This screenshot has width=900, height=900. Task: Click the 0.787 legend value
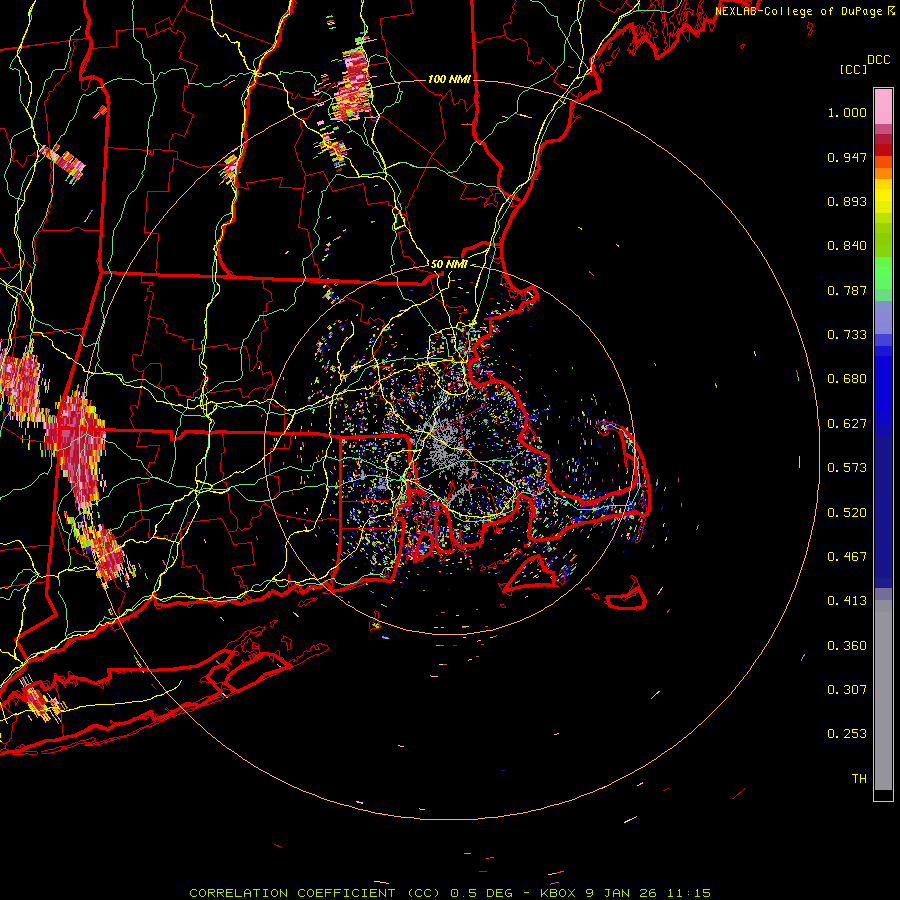click(x=847, y=290)
